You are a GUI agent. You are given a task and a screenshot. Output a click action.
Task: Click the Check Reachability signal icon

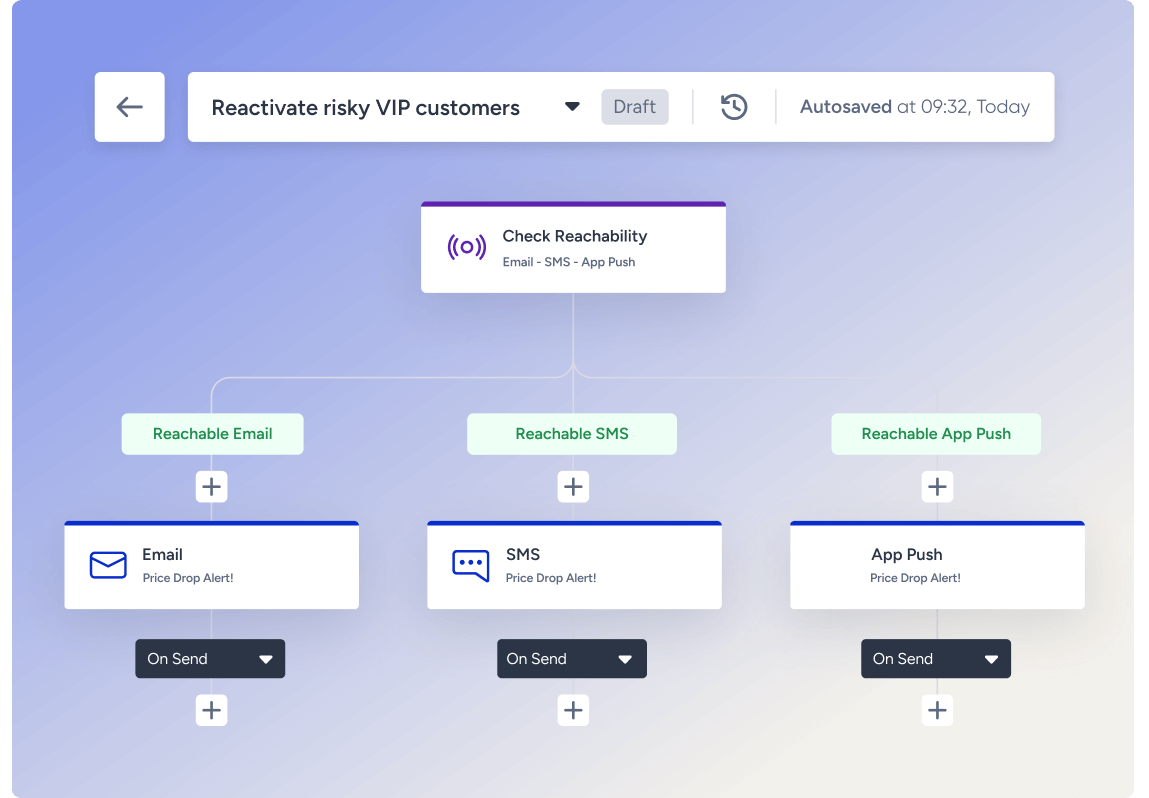click(466, 247)
